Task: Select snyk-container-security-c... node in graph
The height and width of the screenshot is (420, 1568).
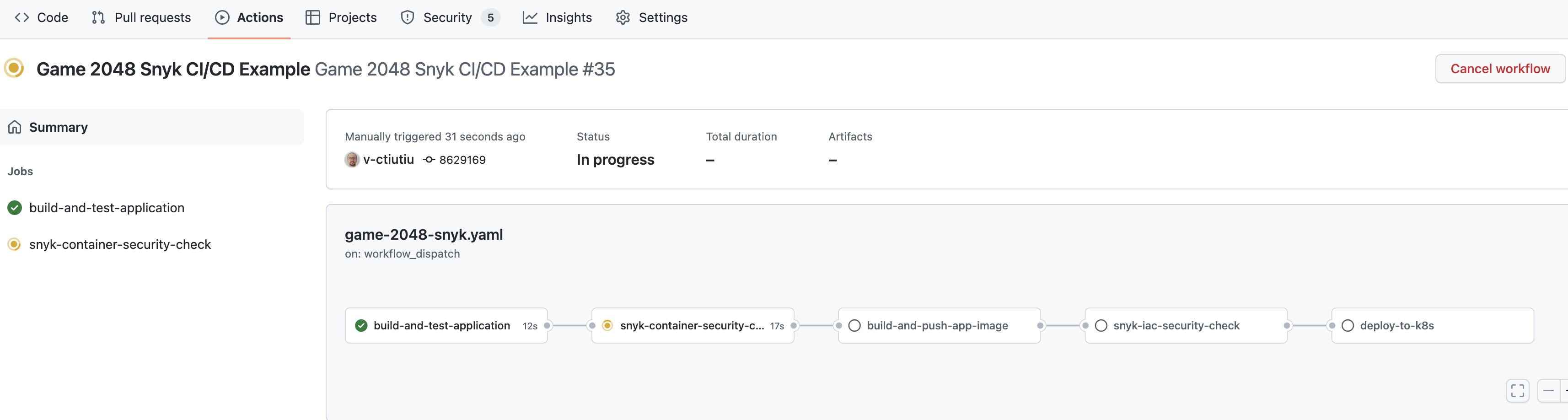Action: (693, 326)
